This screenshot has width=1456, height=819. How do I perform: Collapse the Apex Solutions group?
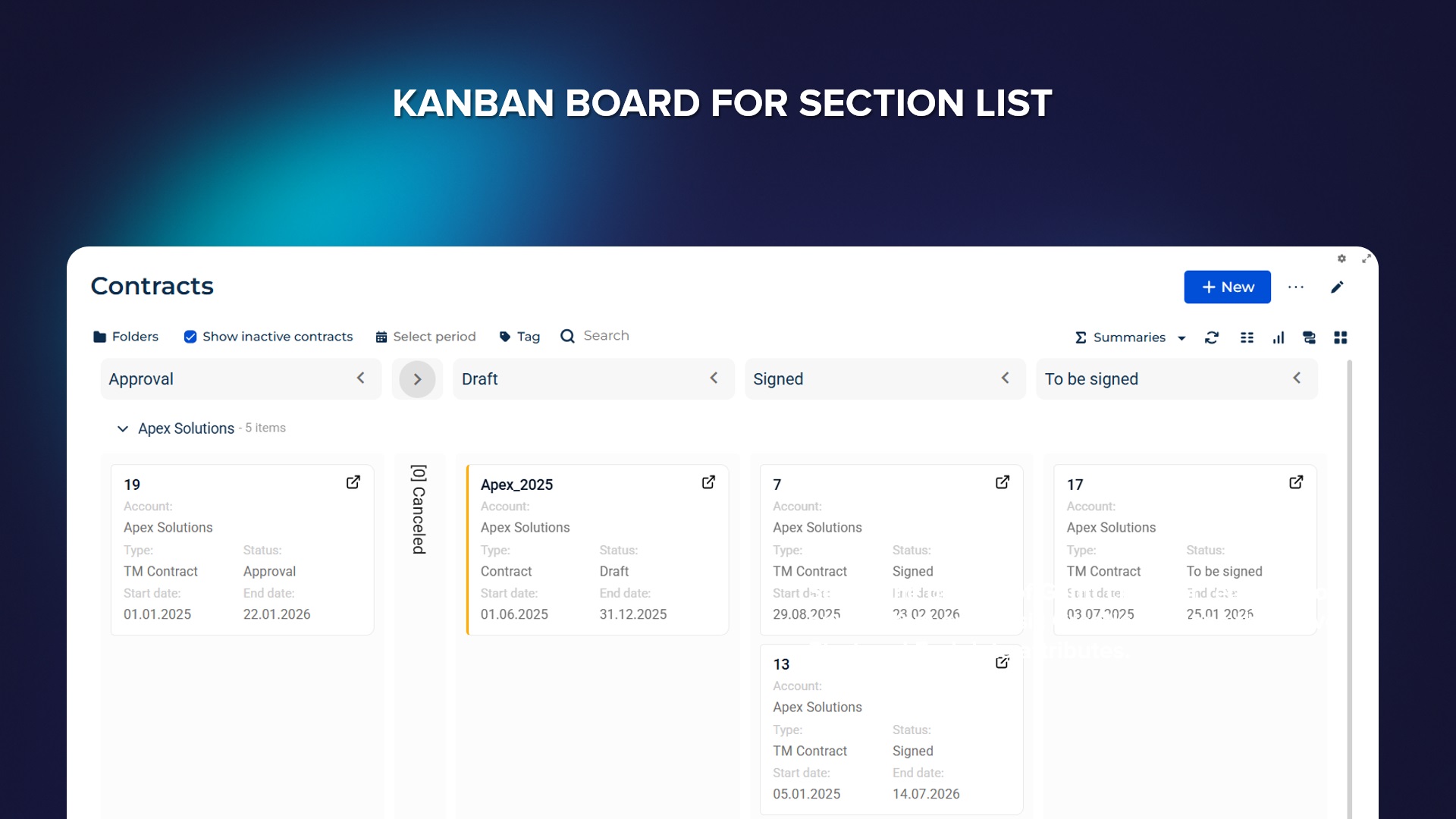pyautogui.click(x=122, y=428)
